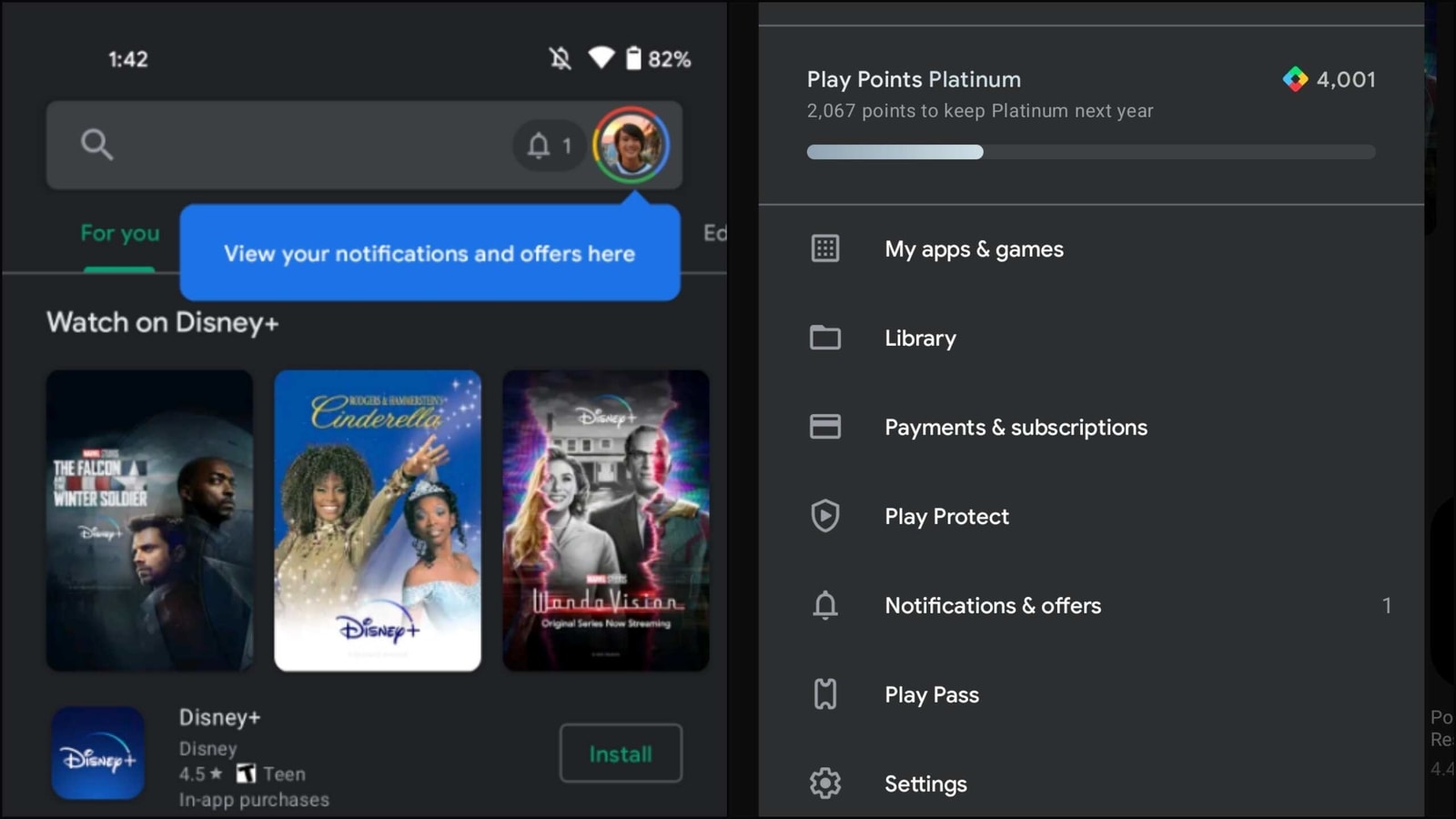The image size is (1456, 819).
Task: Tap the Notifications & offers count 1
Action: (1387, 605)
